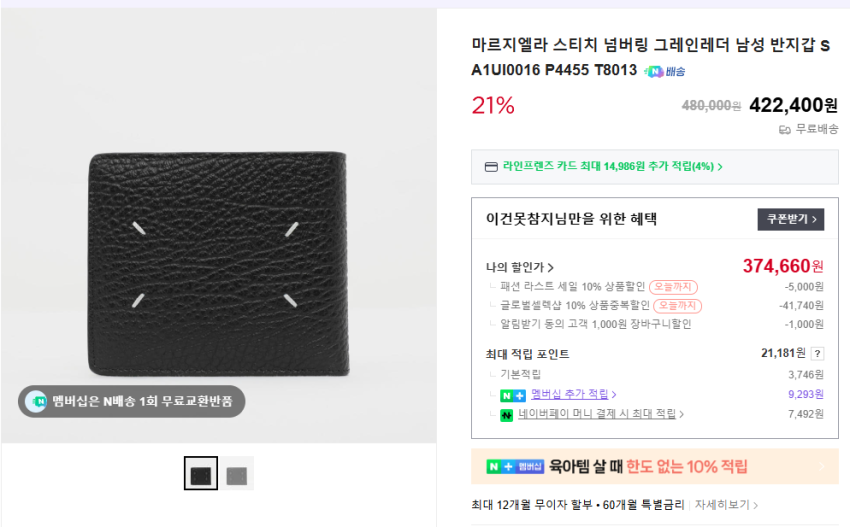
Task: Click the free shipping truck icon
Action: (x=785, y=129)
